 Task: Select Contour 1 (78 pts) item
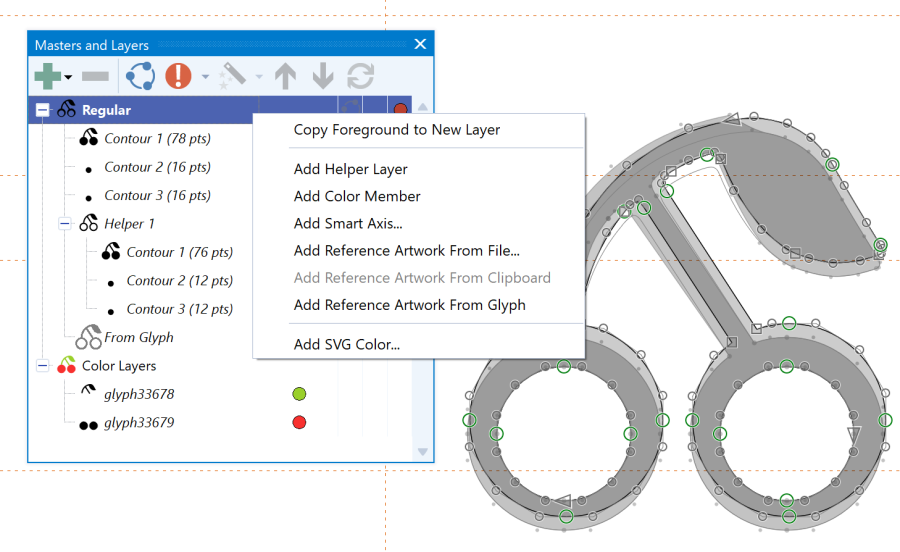tap(157, 138)
